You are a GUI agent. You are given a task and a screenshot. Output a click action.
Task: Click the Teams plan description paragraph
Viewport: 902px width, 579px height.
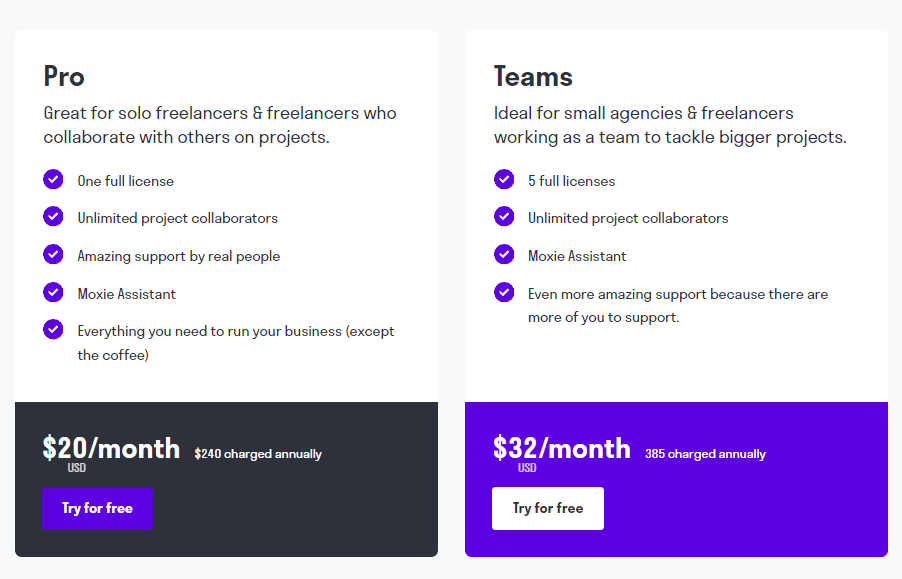click(x=670, y=125)
